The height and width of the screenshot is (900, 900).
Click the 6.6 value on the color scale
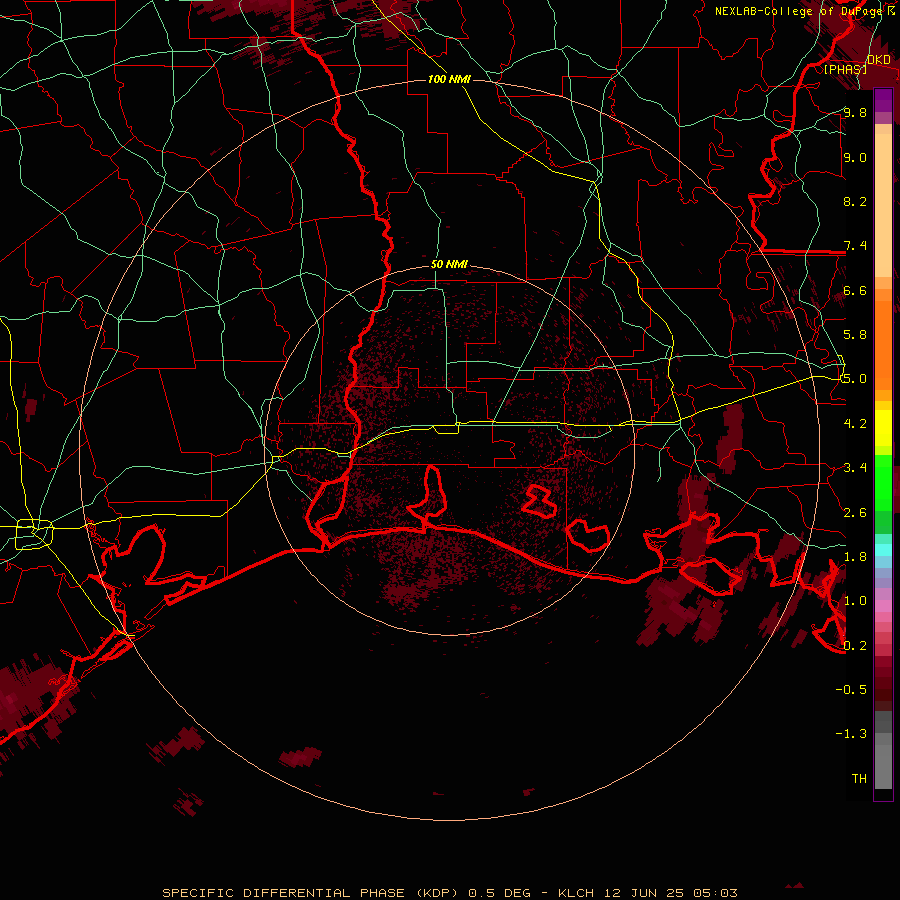[x=855, y=290]
